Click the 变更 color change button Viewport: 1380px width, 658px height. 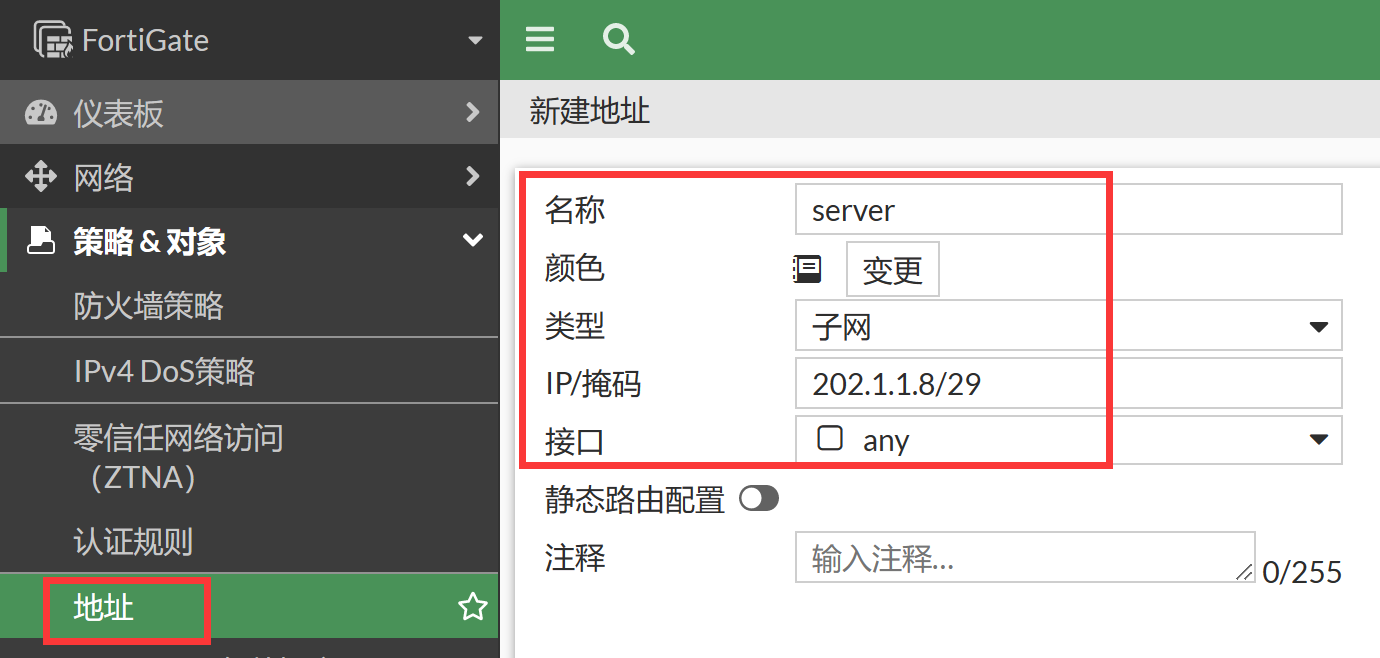pyautogui.click(x=892, y=268)
